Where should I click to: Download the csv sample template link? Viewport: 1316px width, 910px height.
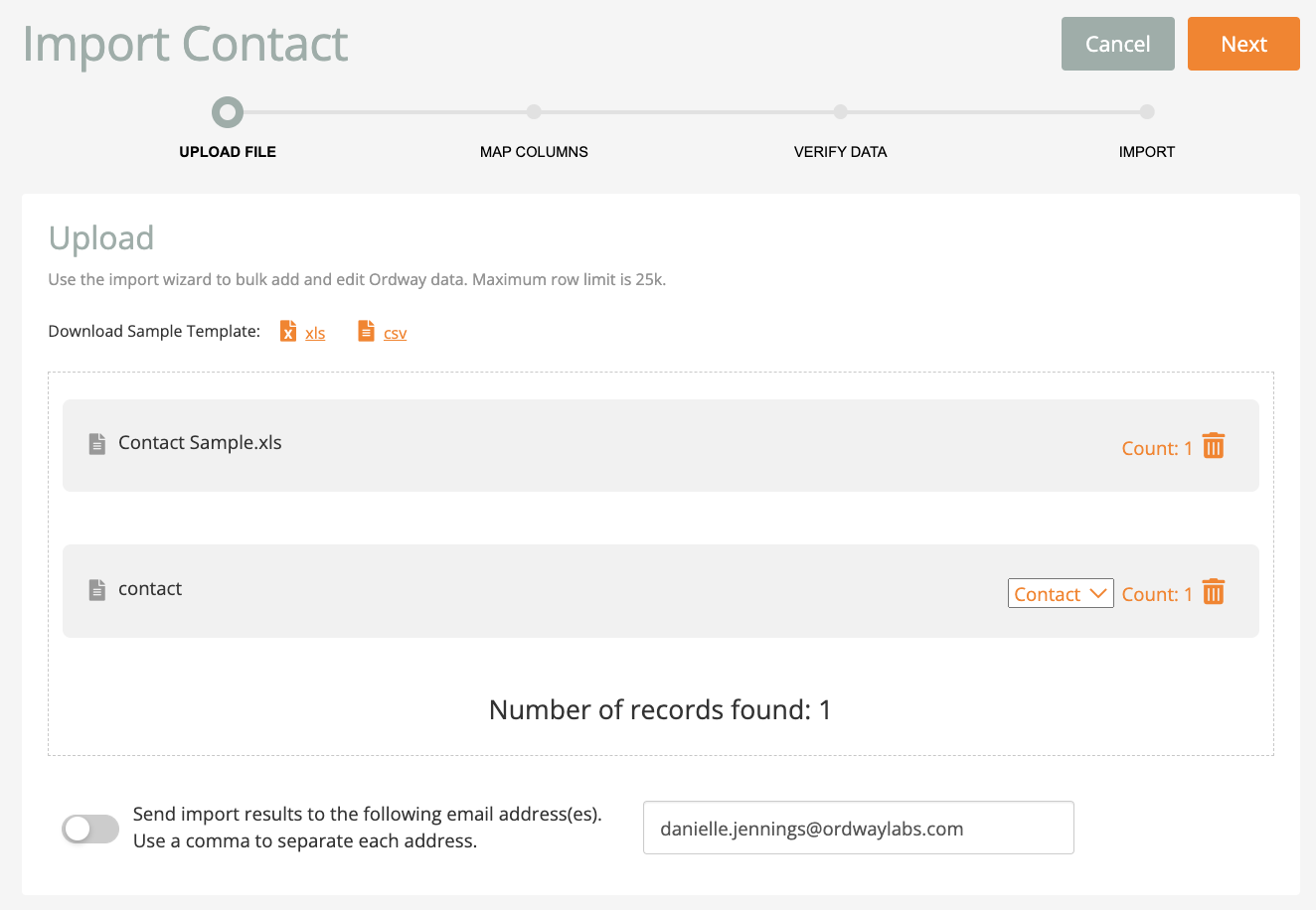[x=396, y=333]
